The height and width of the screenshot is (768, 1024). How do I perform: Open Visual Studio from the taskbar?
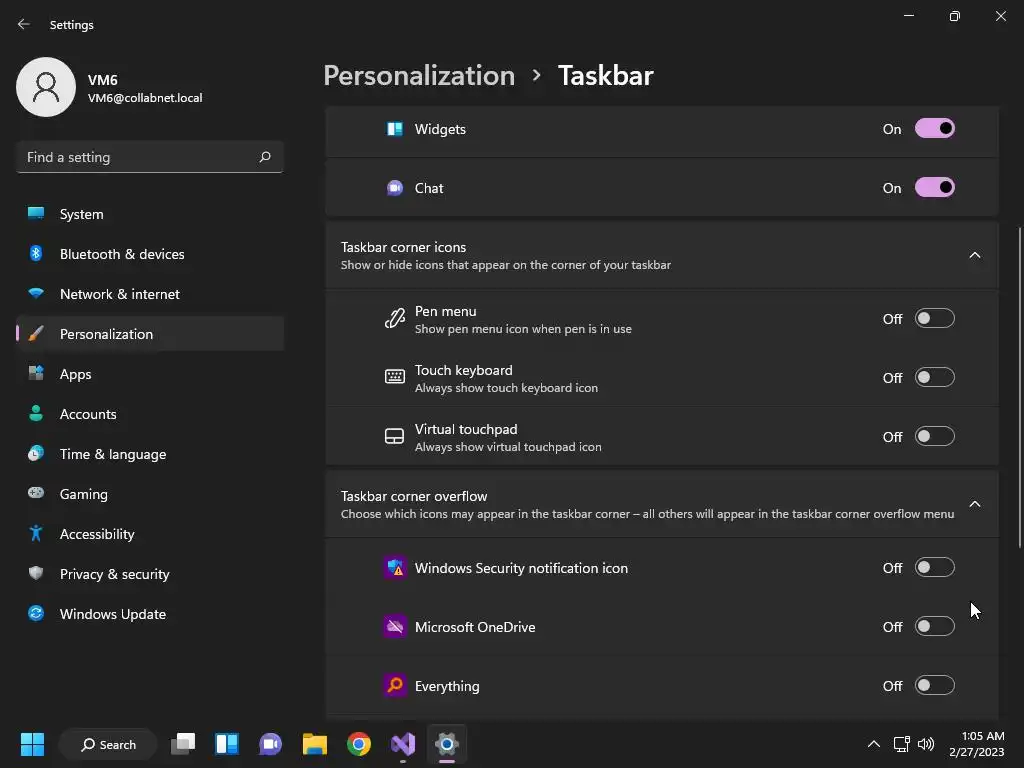coord(403,744)
